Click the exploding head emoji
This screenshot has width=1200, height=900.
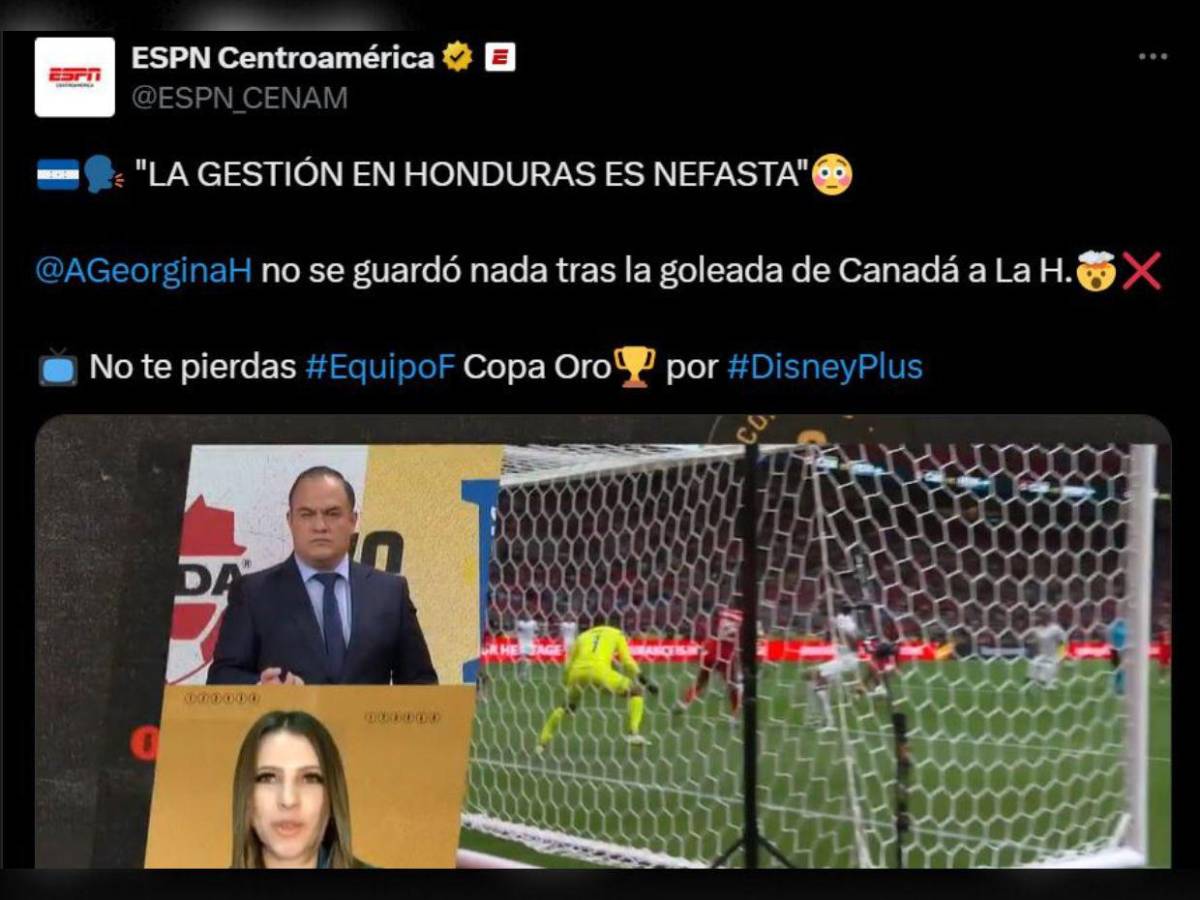pyautogui.click(x=1096, y=271)
